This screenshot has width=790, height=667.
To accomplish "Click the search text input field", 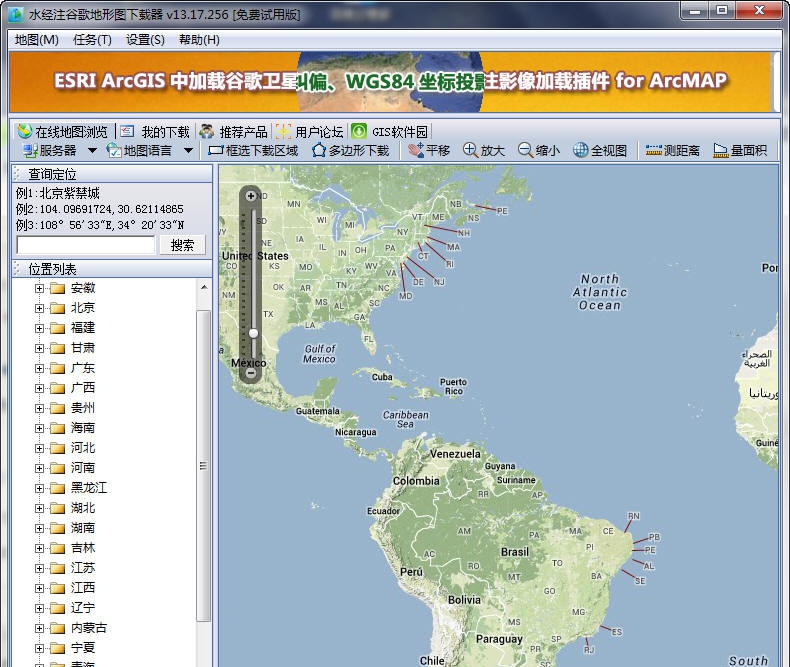I will pyautogui.click(x=86, y=245).
